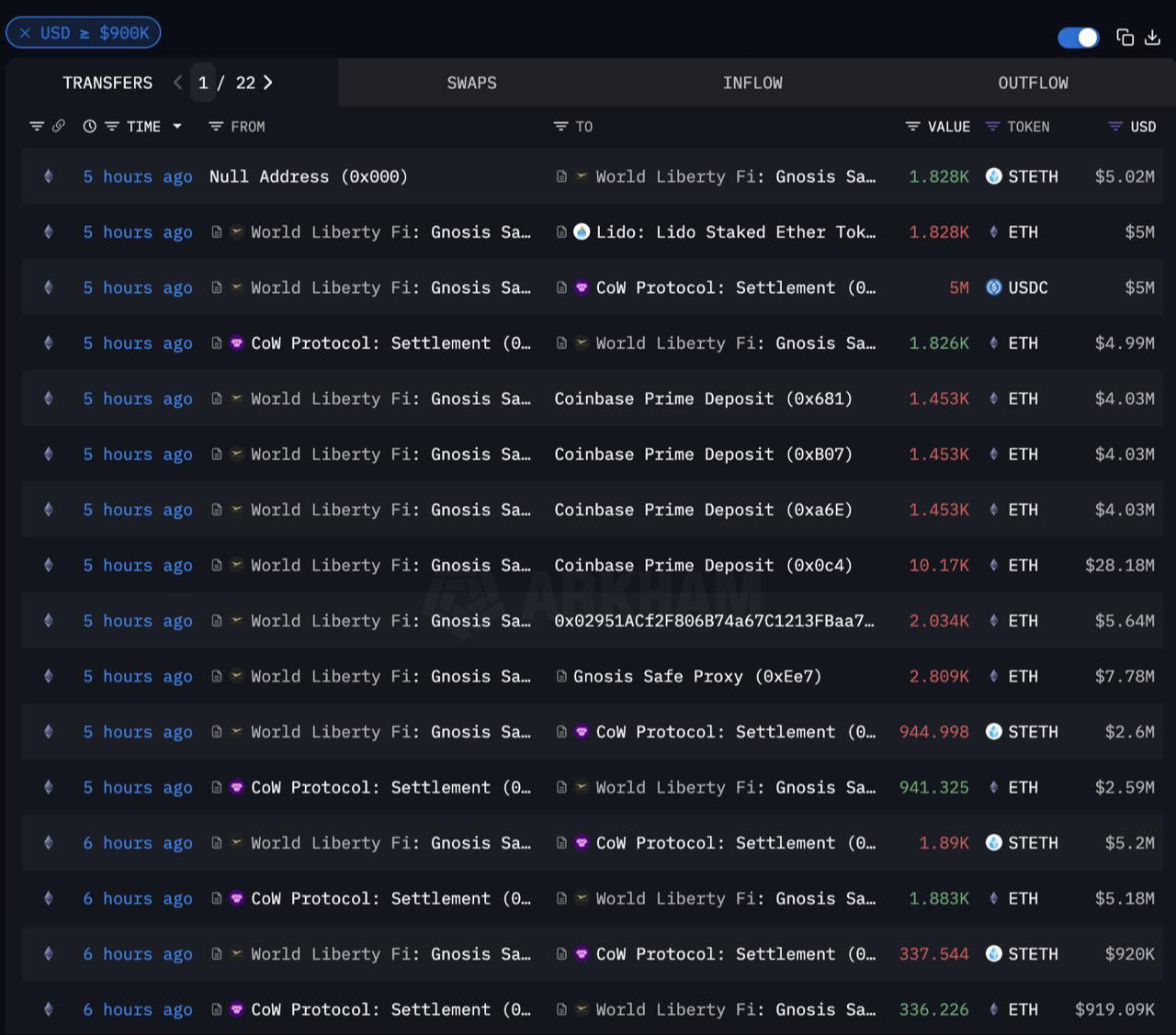Click address 0x02951ACf2F806B74a67C1213FBaa7
1176x1035 pixels.
point(715,621)
